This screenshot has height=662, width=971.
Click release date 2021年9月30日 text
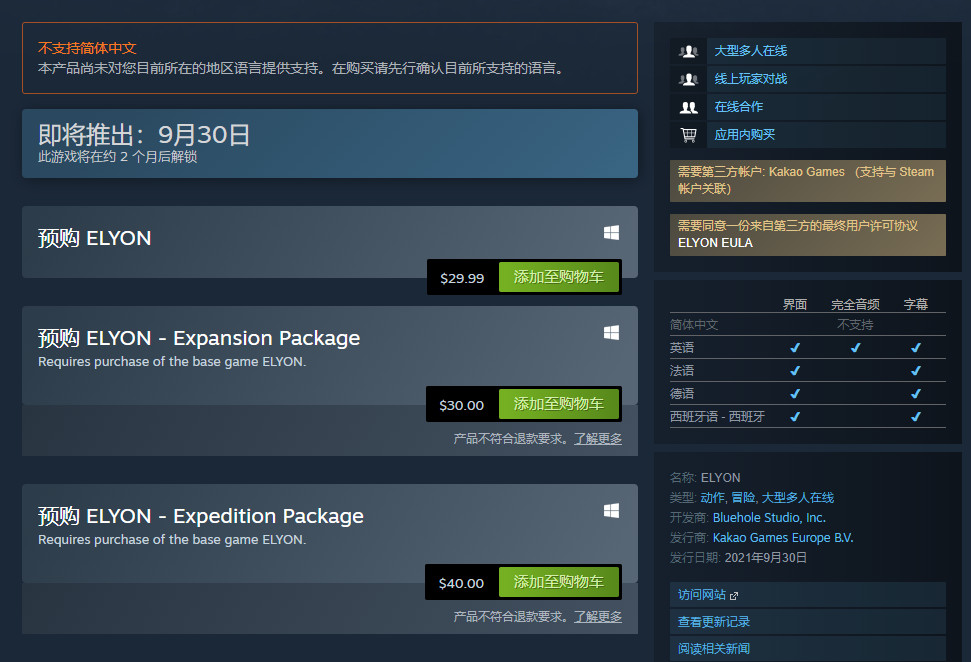click(x=766, y=558)
